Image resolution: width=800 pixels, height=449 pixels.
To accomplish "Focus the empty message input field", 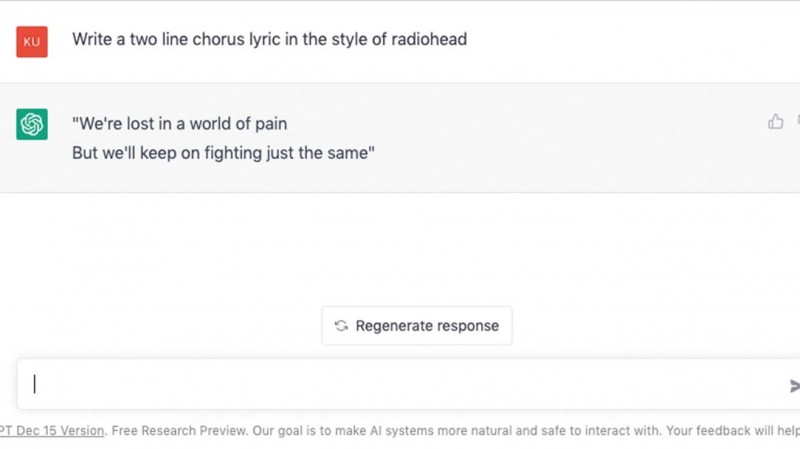I will click(x=408, y=384).
